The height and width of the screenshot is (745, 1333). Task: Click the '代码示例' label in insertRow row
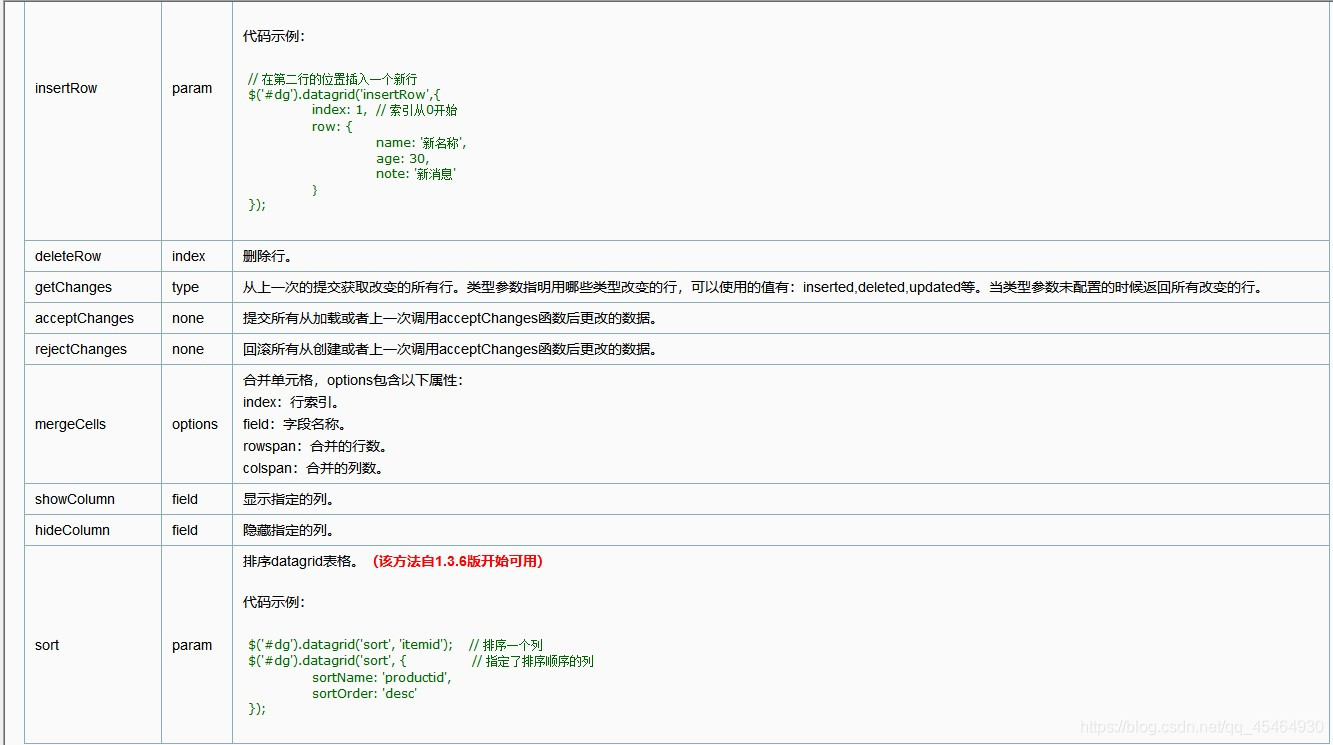click(x=274, y=36)
